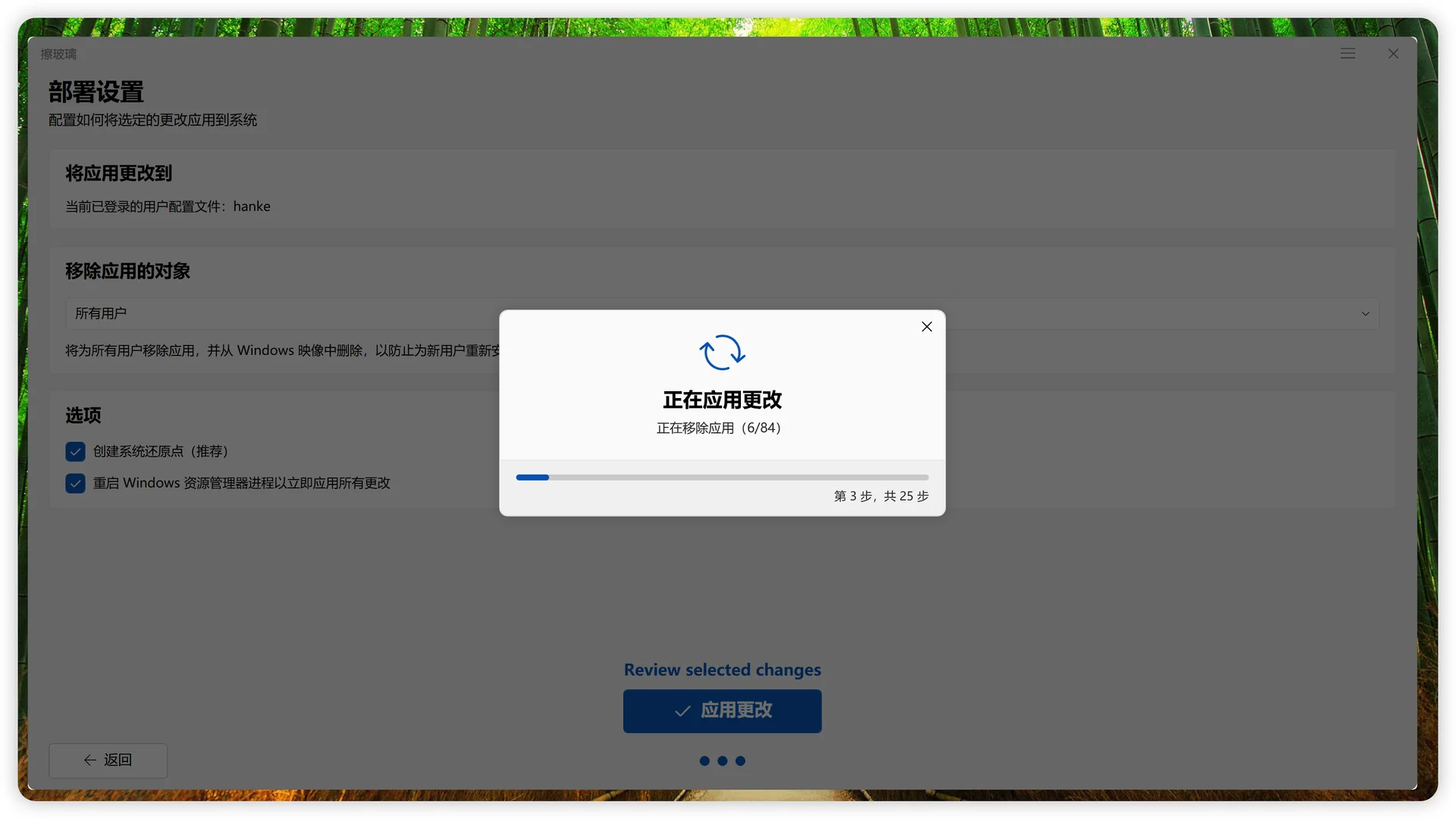Click the 将应用更改到 section title

pyautogui.click(x=118, y=174)
